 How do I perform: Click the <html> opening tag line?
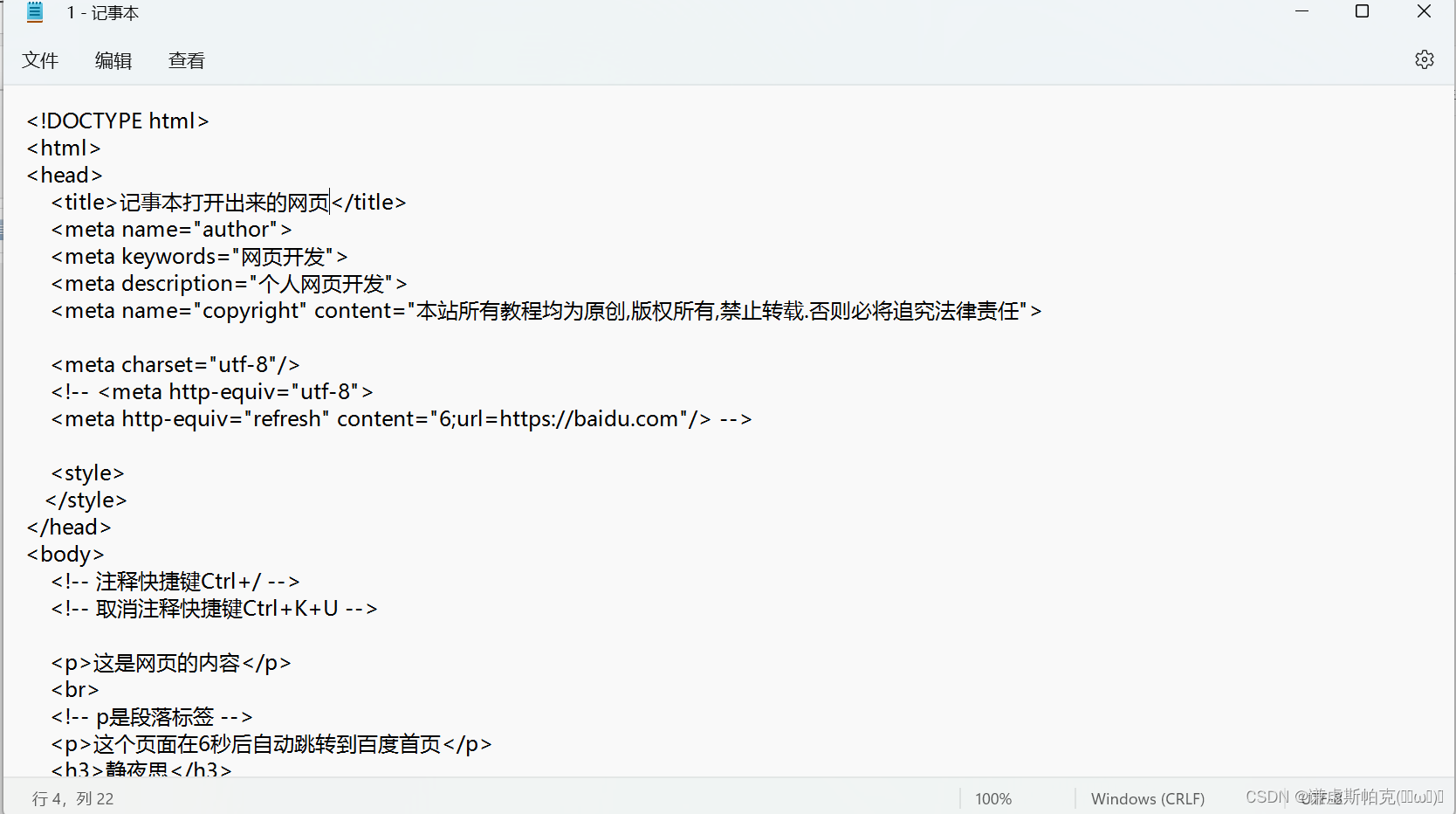tap(64, 148)
